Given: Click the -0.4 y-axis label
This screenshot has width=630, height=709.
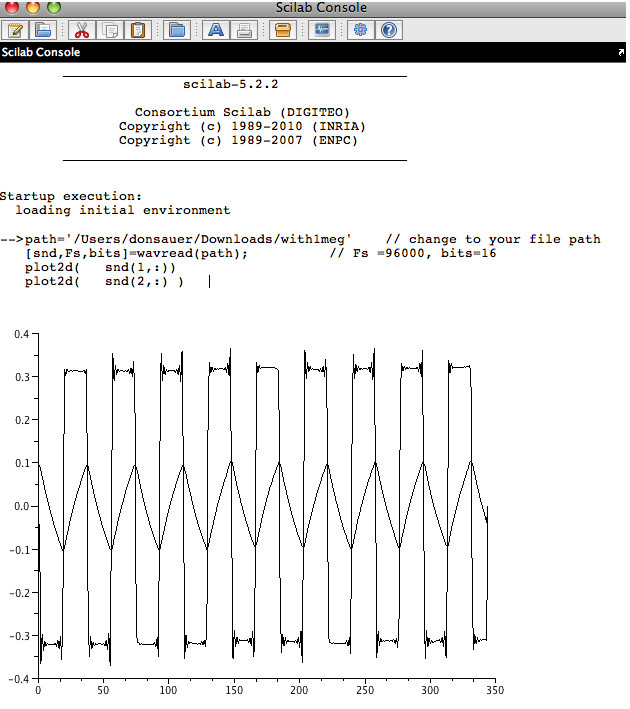Looking at the screenshot, I should (x=19, y=679).
